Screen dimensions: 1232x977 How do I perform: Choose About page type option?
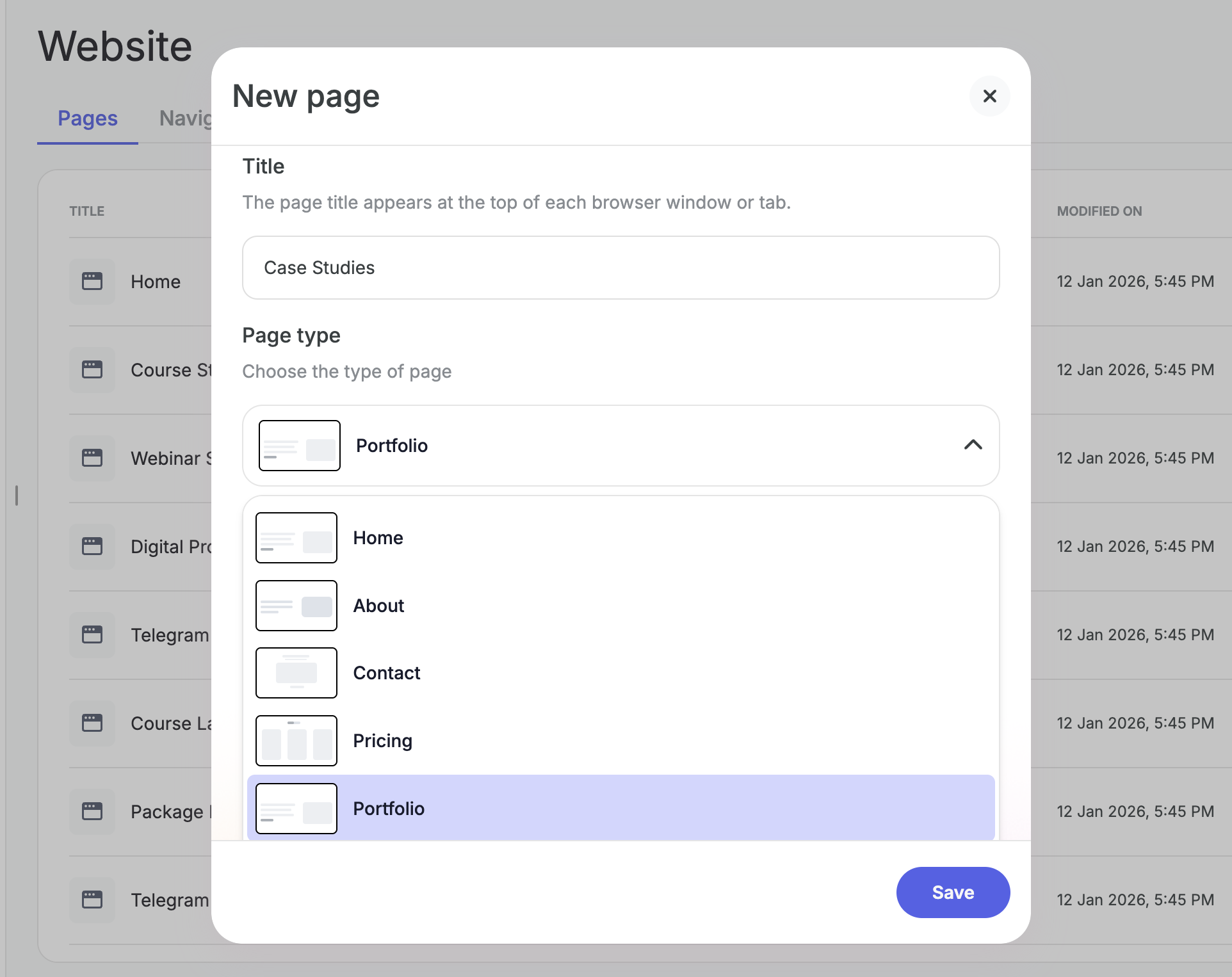378,606
